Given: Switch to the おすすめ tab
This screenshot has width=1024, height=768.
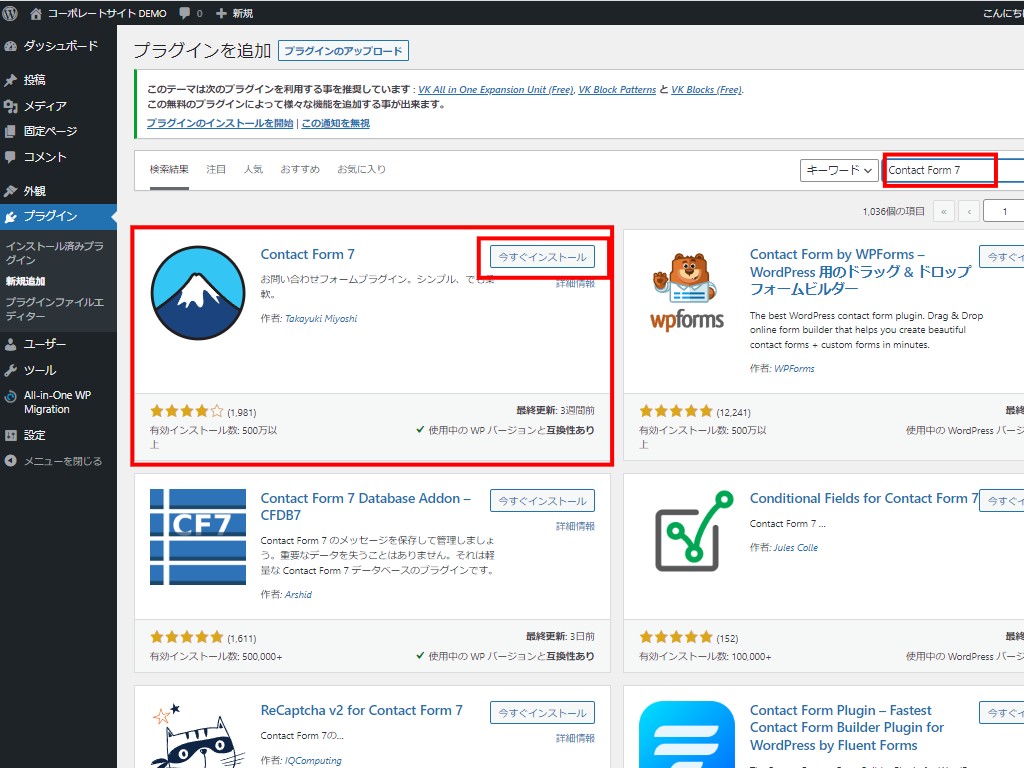Looking at the screenshot, I should (x=300, y=170).
